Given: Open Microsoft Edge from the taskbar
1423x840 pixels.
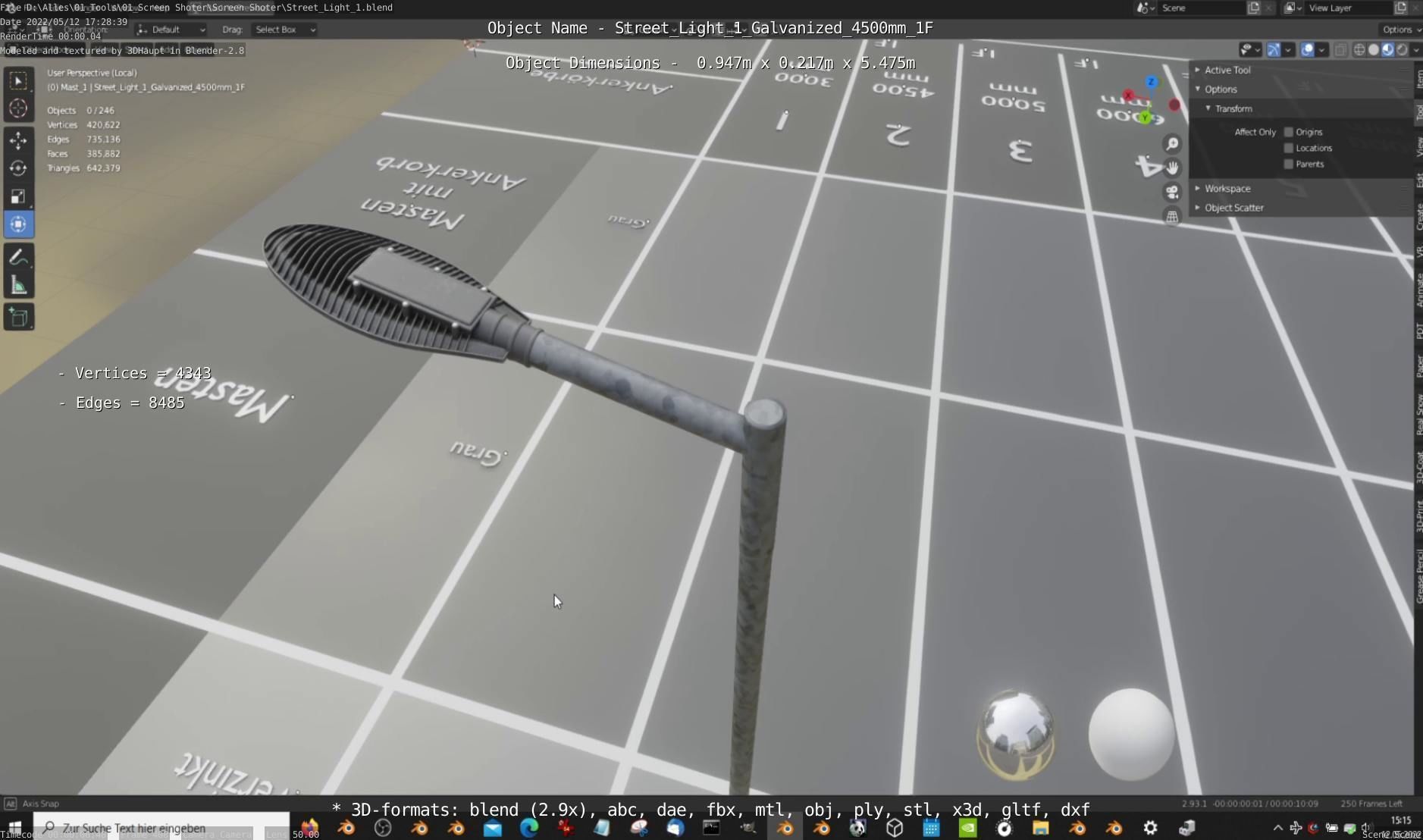Looking at the screenshot, I should point(529,828).
